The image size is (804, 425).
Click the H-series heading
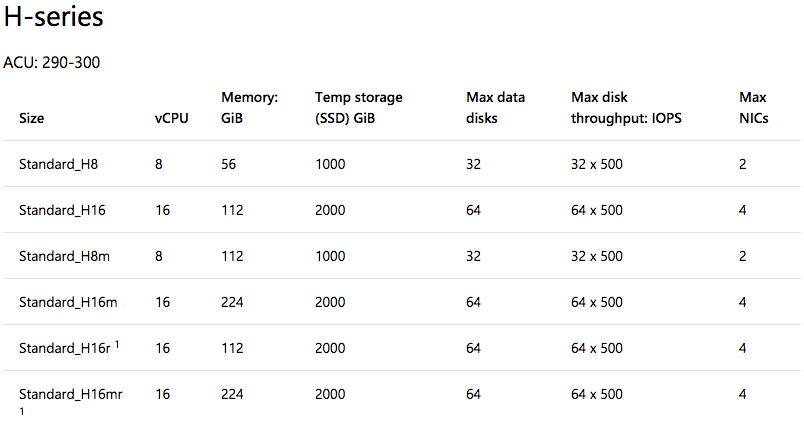coord(53,16)
